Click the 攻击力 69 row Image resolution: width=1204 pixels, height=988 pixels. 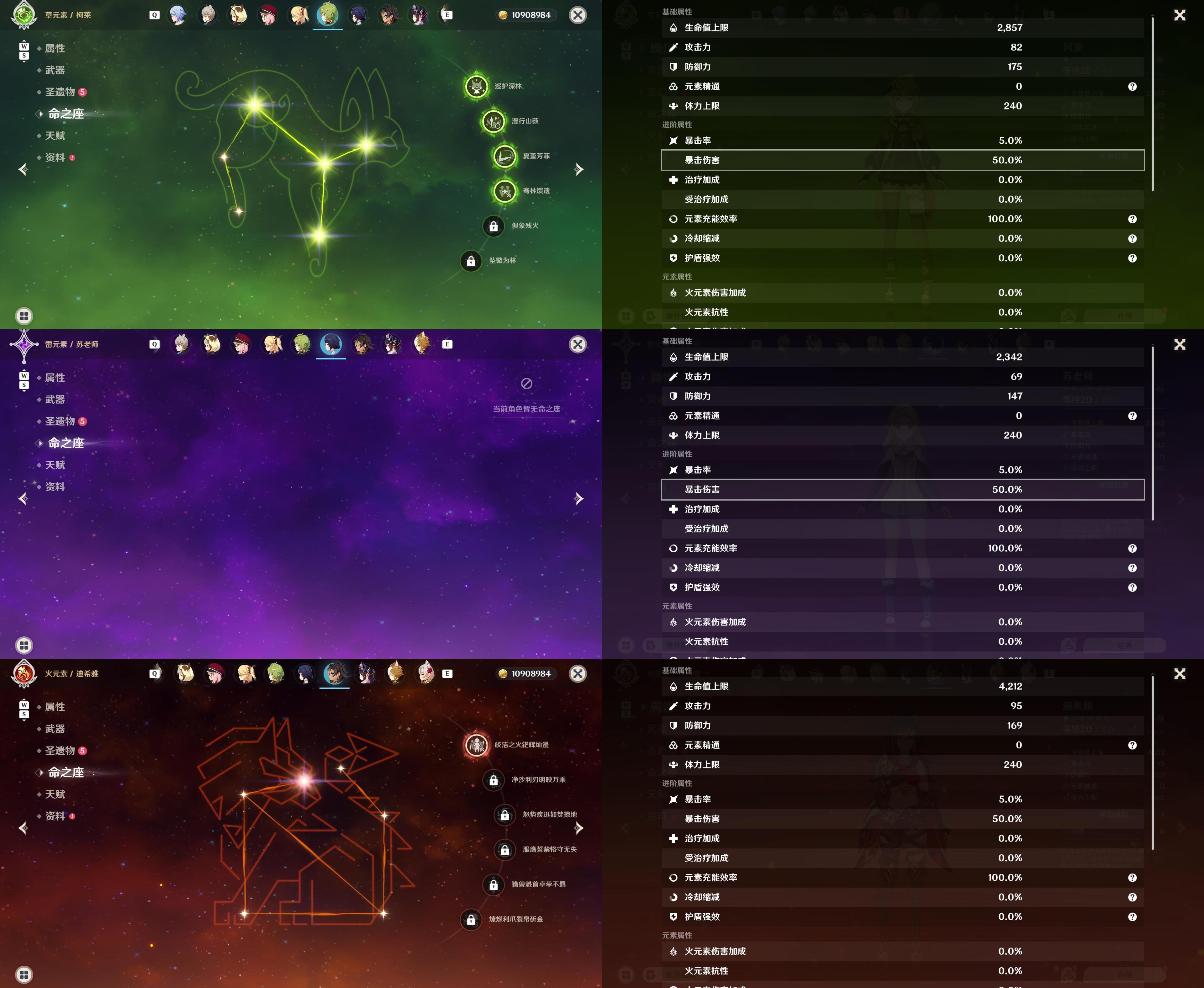coord(902,377)
